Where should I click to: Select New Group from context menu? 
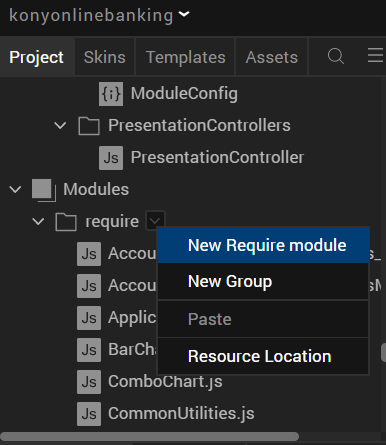point(264,281)
